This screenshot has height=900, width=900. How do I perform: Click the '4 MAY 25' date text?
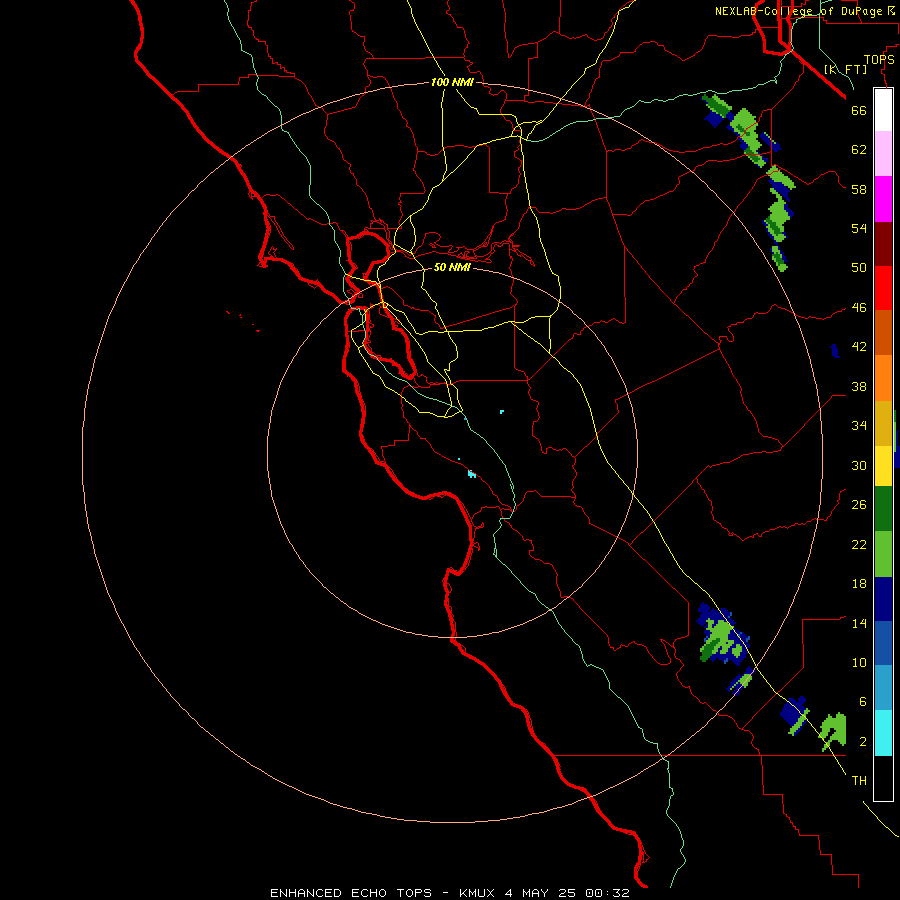coord(540,893)
